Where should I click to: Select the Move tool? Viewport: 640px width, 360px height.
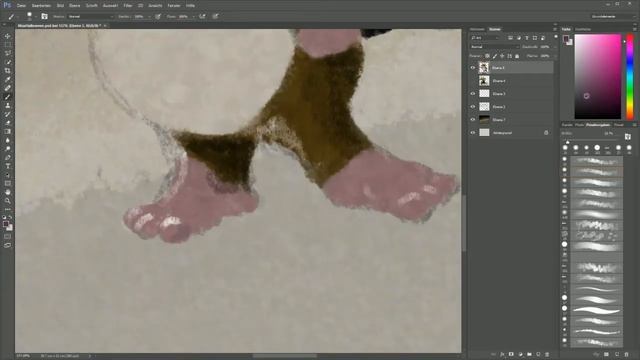pos(7,36)
